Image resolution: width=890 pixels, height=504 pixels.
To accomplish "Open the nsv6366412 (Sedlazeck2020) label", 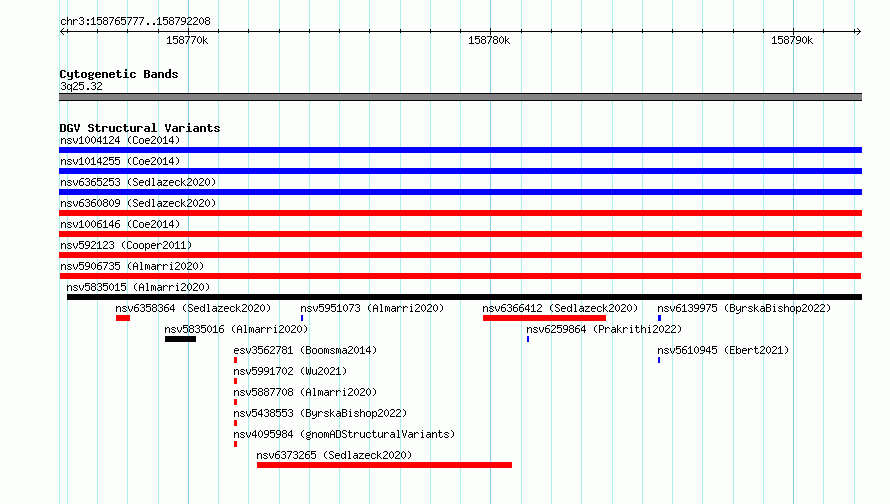I will 560,308.
